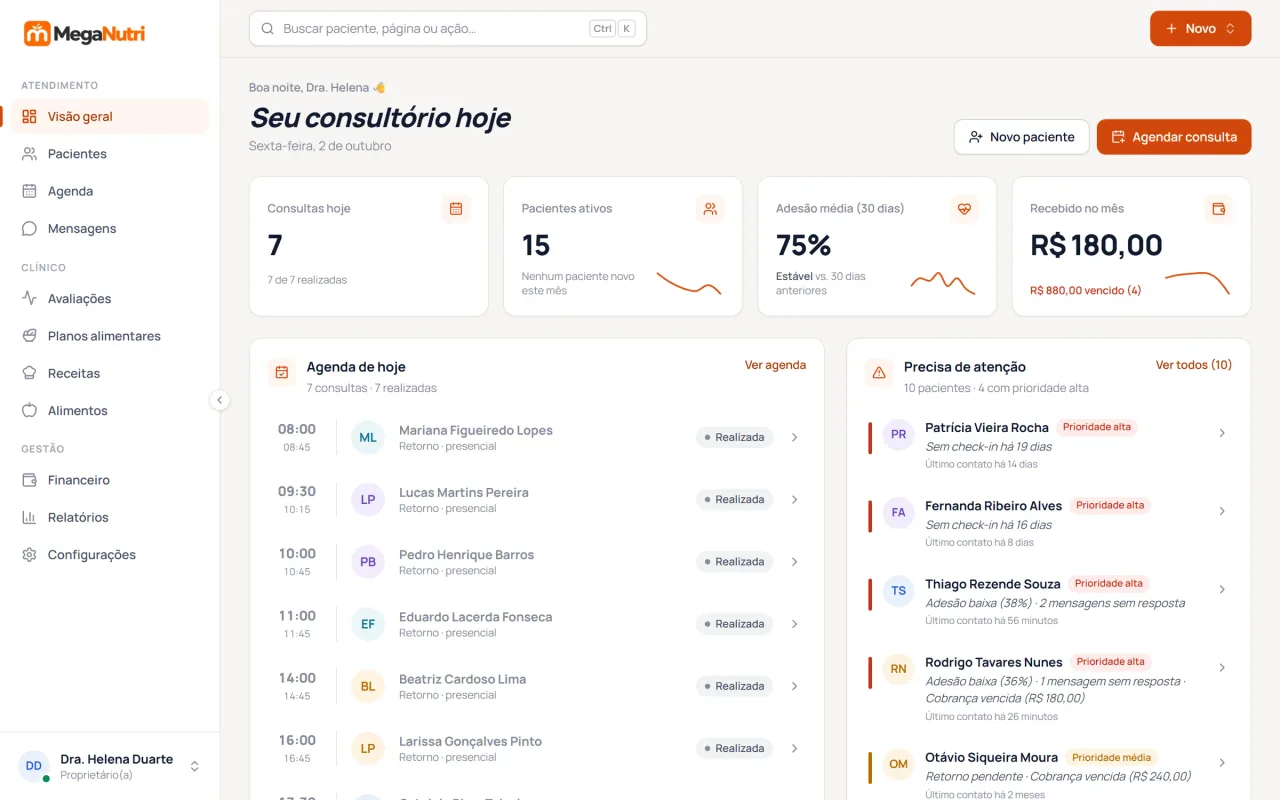Open the Dra. Helena Duarte account switcher

(x=110, y=766)
